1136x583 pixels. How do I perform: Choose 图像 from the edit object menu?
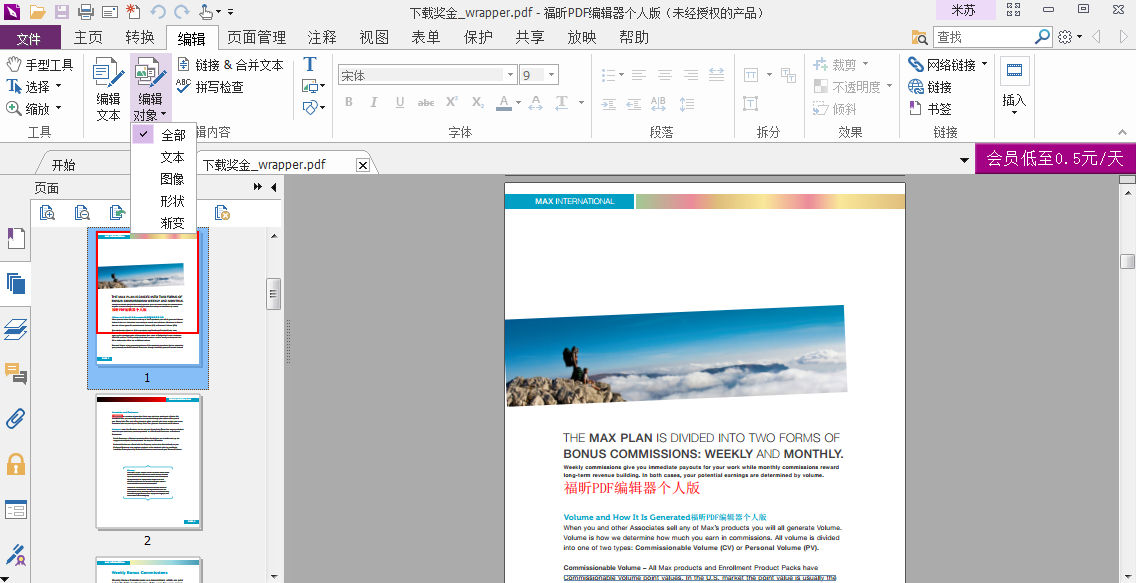click(164, 179)
